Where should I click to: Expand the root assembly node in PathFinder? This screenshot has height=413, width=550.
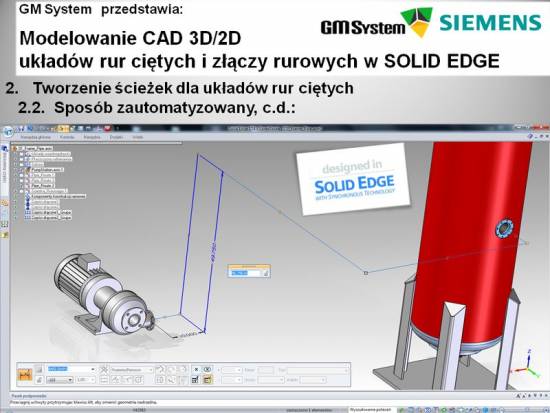click(15, 149)
